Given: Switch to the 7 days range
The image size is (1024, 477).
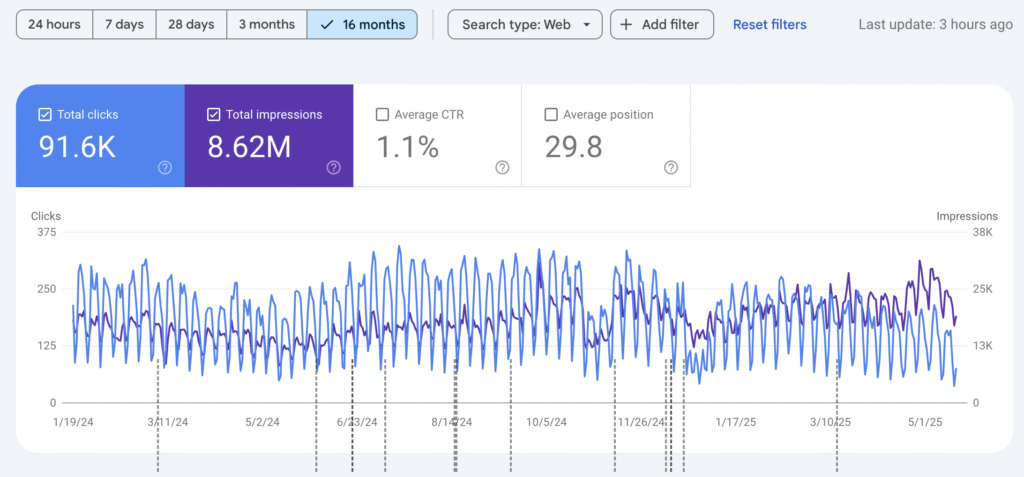Looking at the screenshot, I should pos(123,24).
